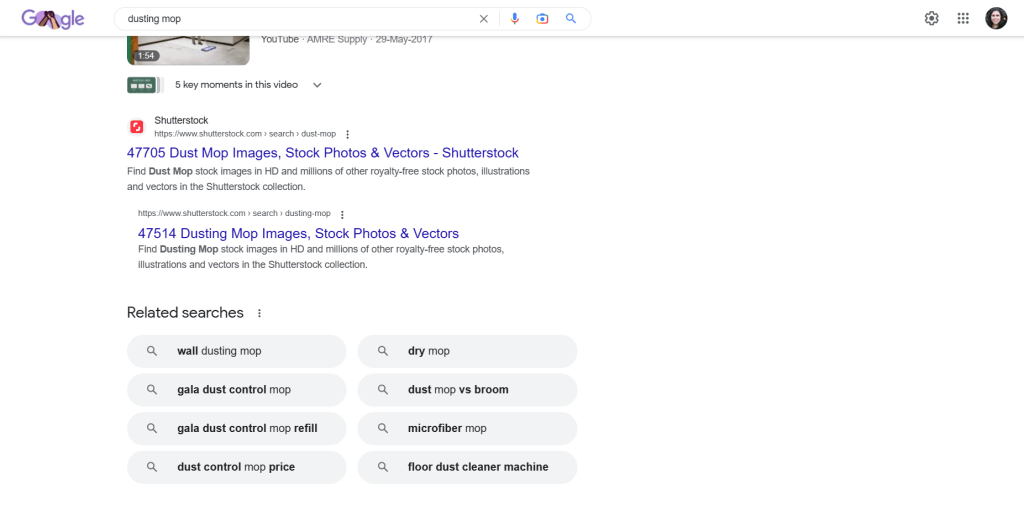Open Related searches more options
The width and height of the screenshot is (1024, 511).
pyautogui.click(x=259, y=313)
